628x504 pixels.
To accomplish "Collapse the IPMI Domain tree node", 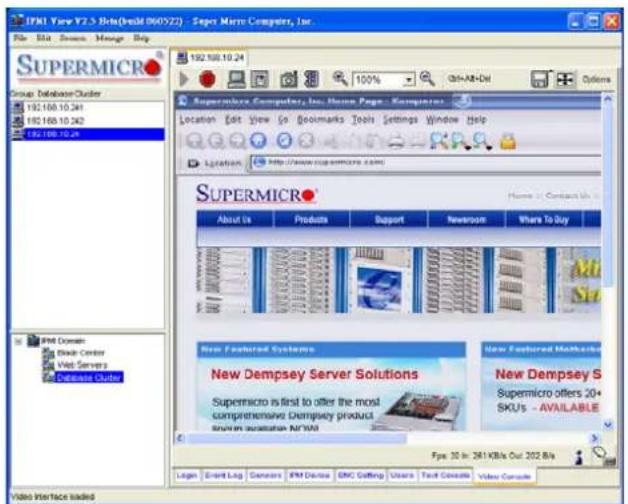I will (x=18, y=341).
